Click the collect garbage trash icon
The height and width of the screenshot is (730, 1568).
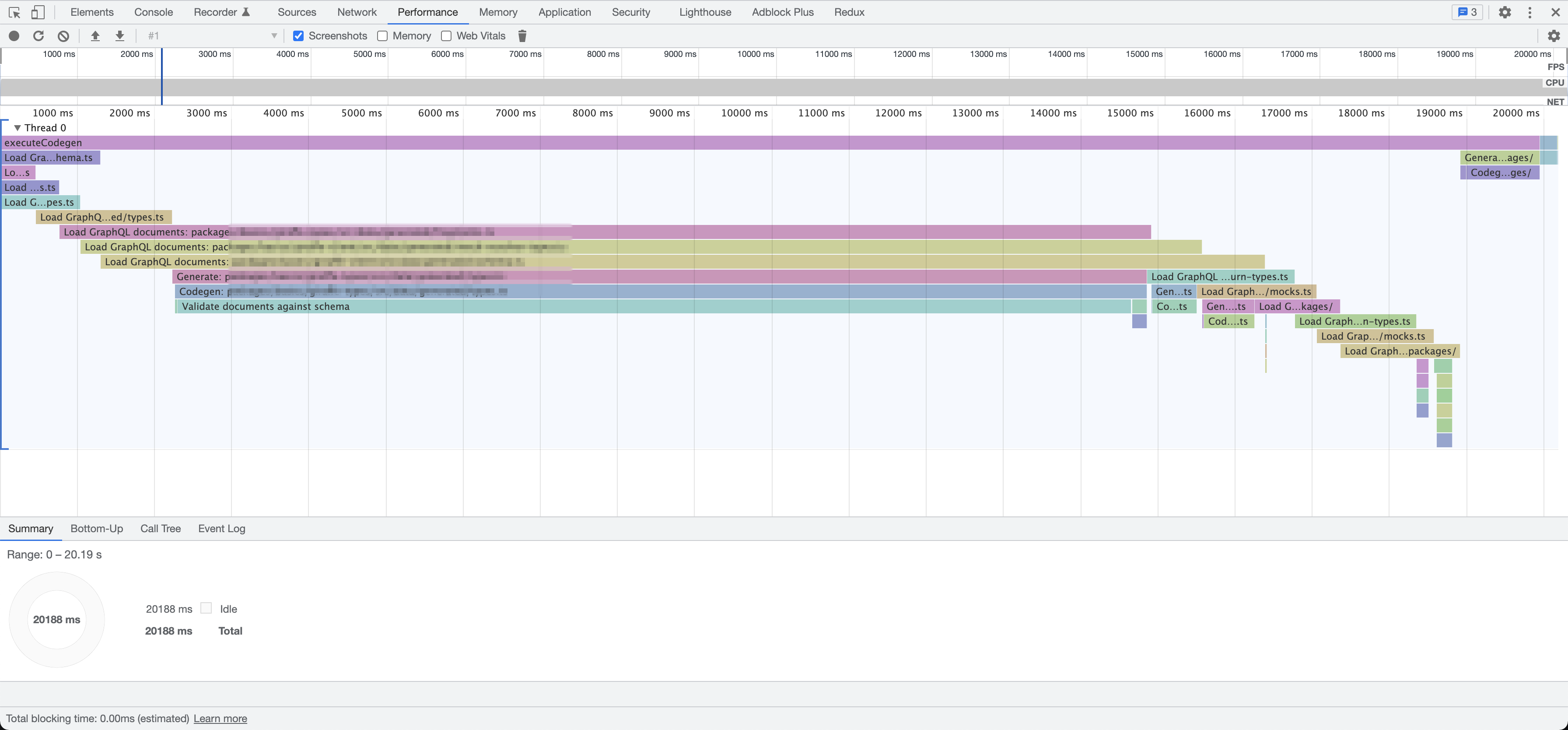coord(521,36)
